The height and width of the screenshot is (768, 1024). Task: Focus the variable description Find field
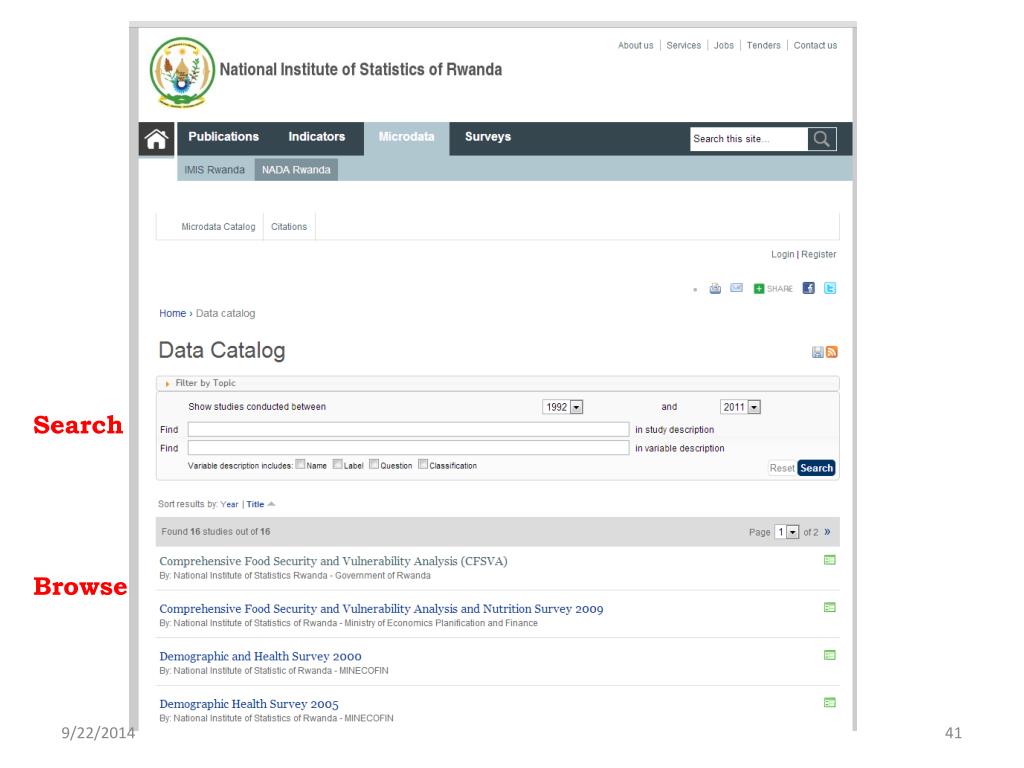408,447
